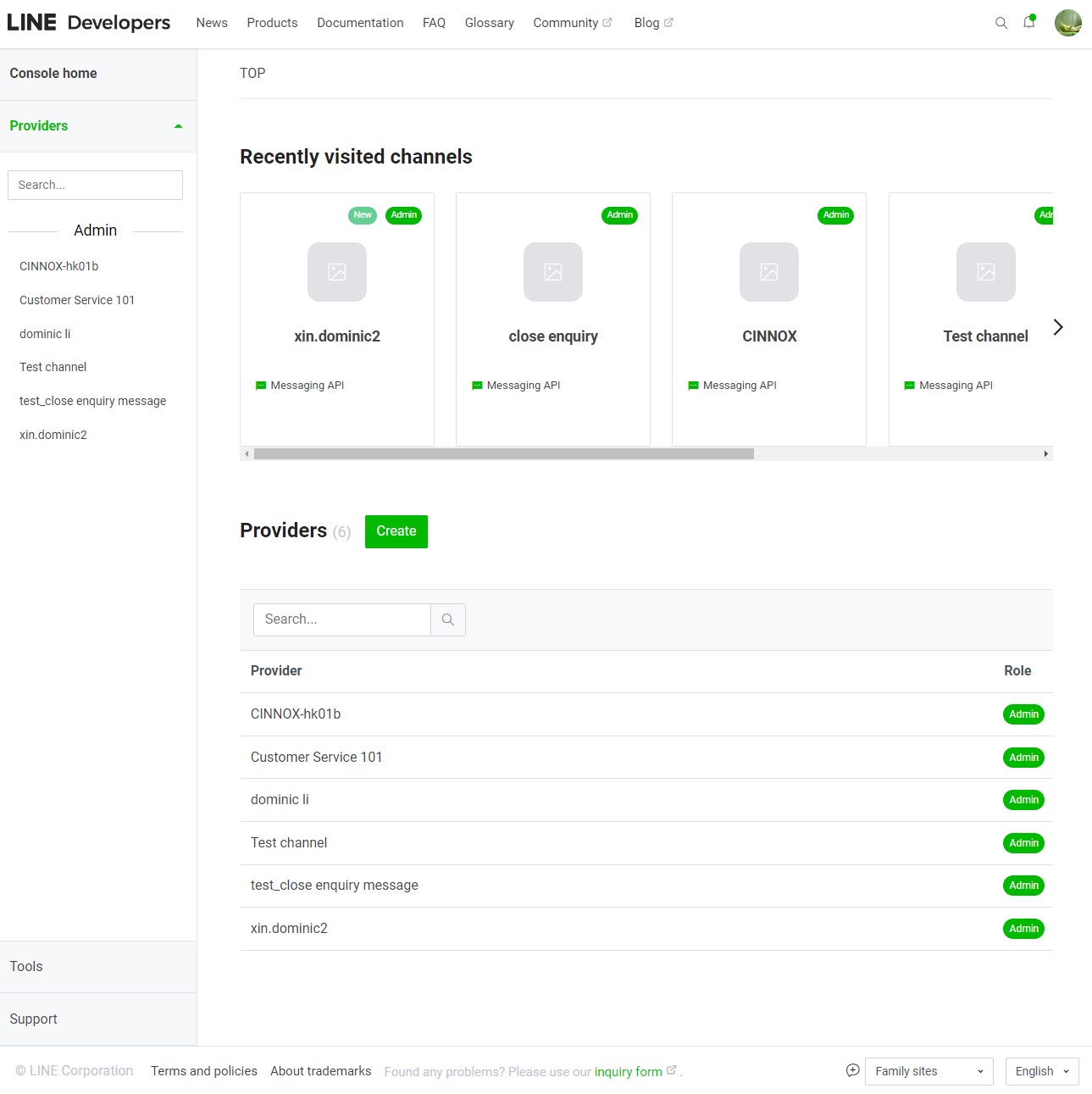Click the CINNOX channel image placeholder
This screenshot has height=1094, width=1092.
769,272
